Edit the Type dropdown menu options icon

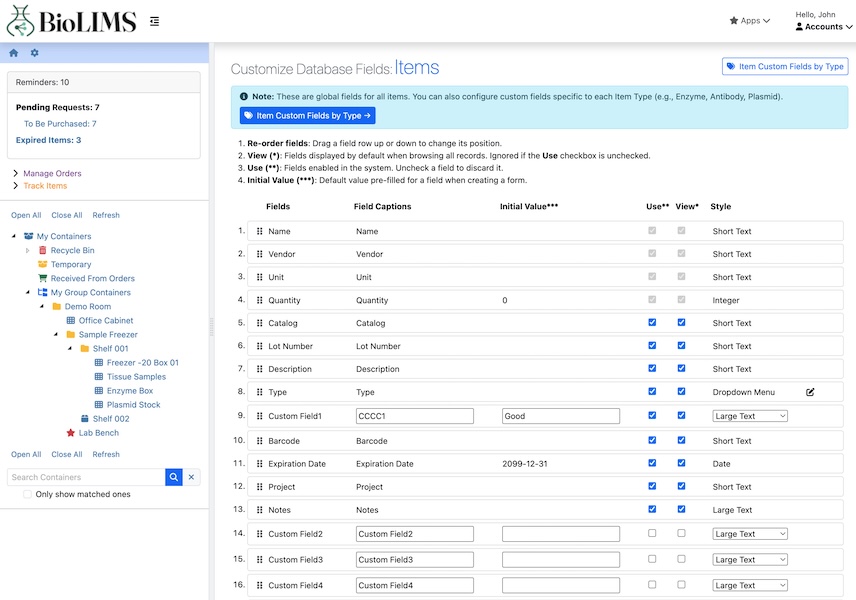(x=810, y=392)
